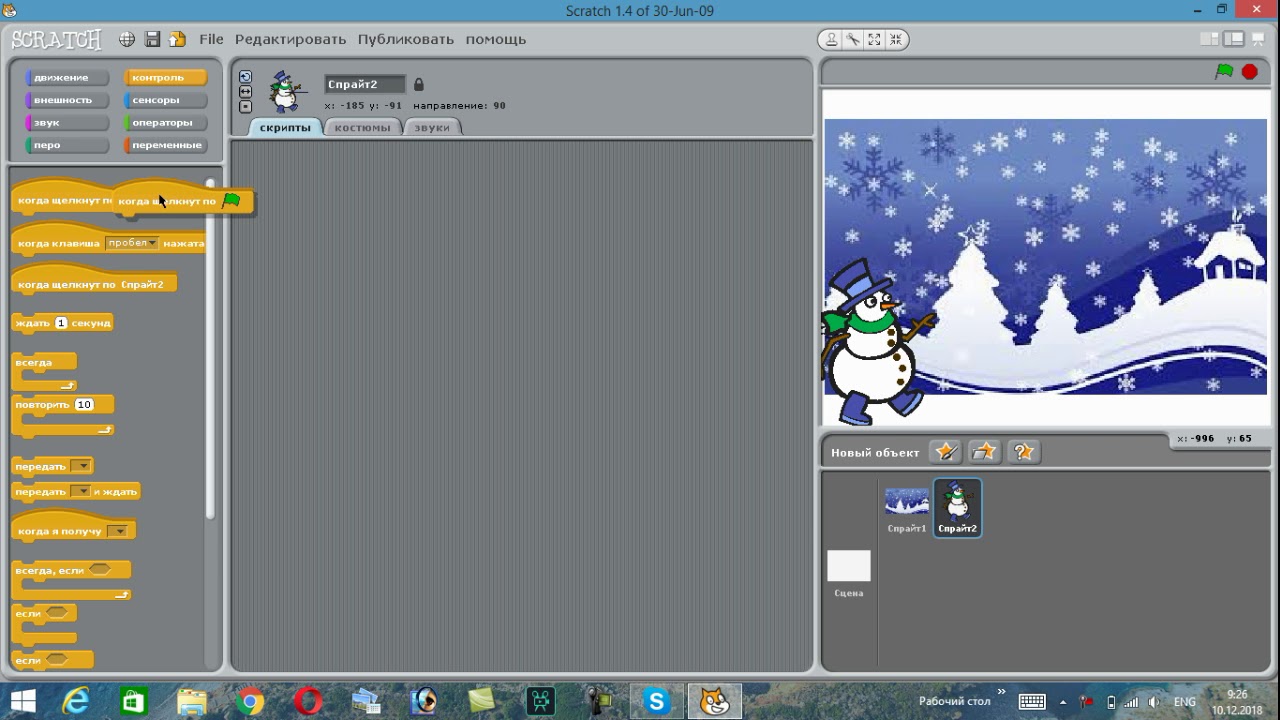Select the звук block category
The width and height of the screenshot is (1280, 720).
66,122
